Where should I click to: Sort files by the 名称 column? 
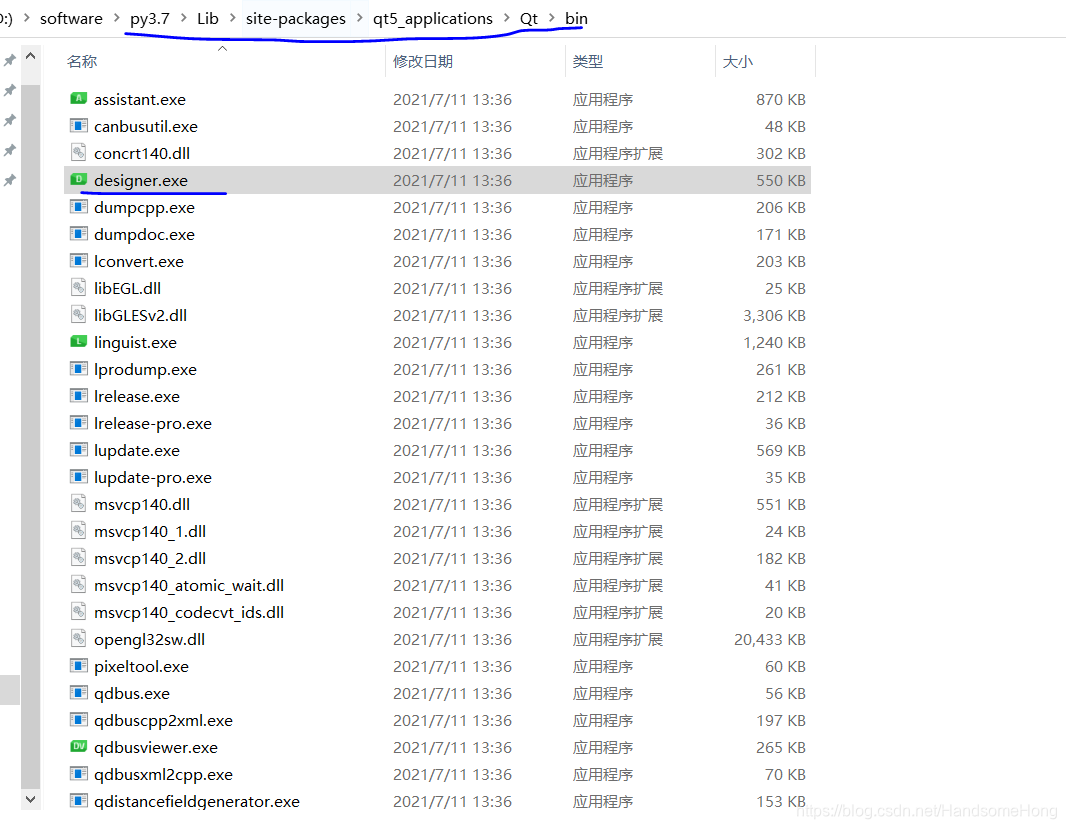click(82, 61)
